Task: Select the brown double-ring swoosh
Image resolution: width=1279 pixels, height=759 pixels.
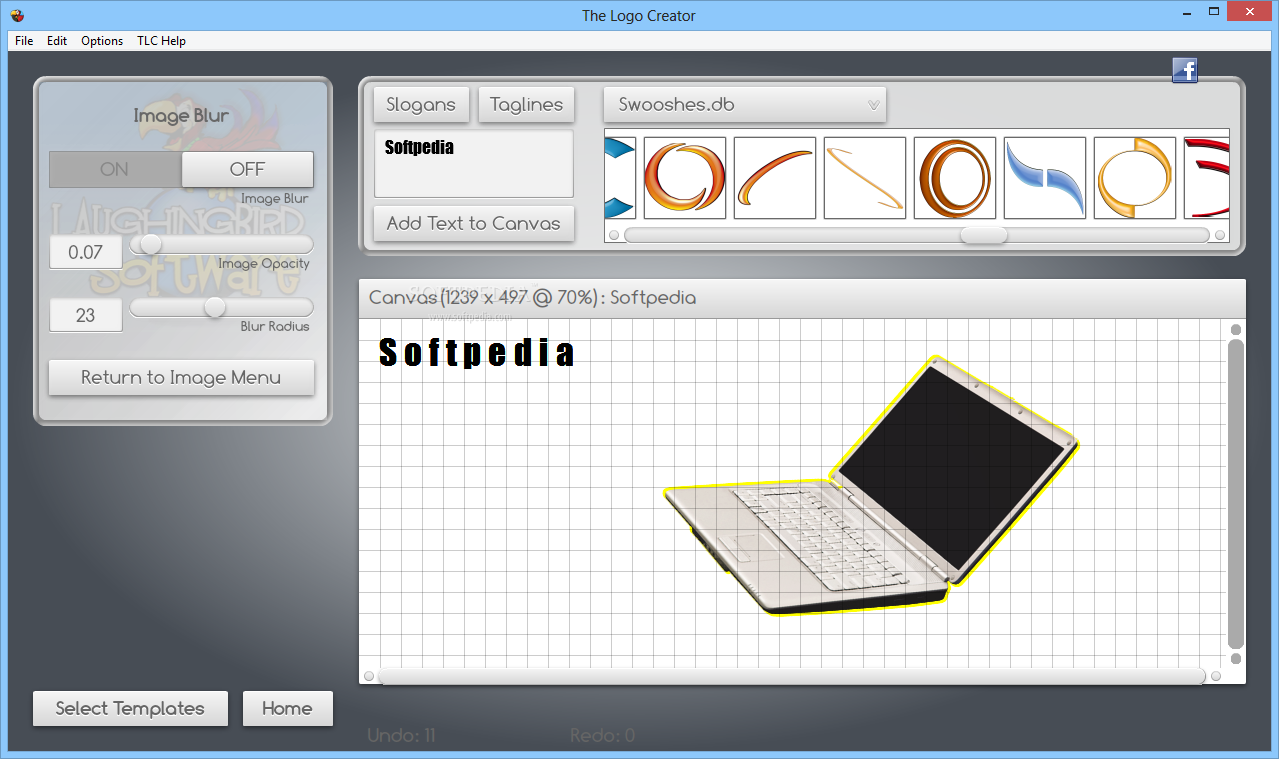Action: (955, 178)
